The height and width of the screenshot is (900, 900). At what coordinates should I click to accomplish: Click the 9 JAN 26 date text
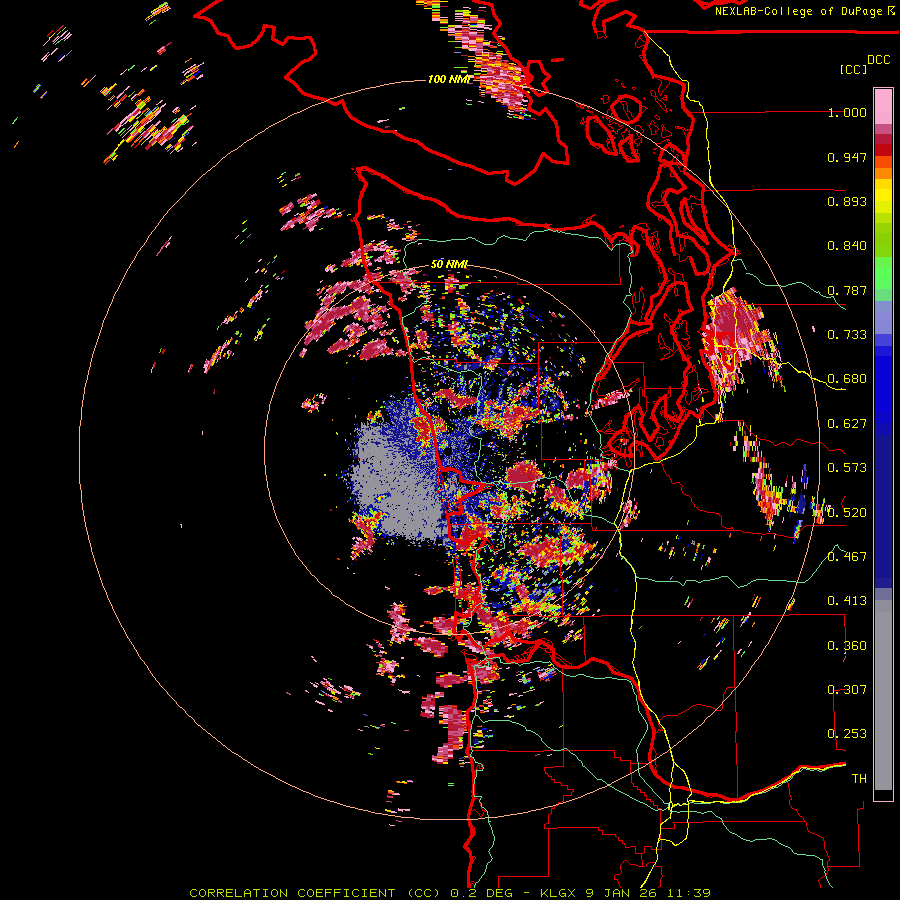[x=623, y=893]
